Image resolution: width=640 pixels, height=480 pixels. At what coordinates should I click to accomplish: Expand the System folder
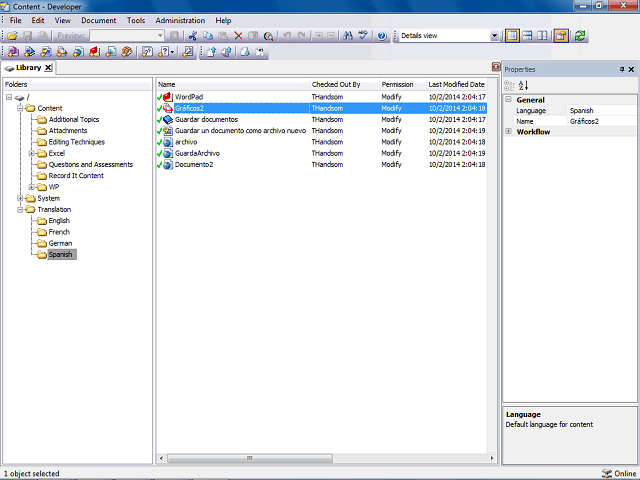[x=20, y=198]
